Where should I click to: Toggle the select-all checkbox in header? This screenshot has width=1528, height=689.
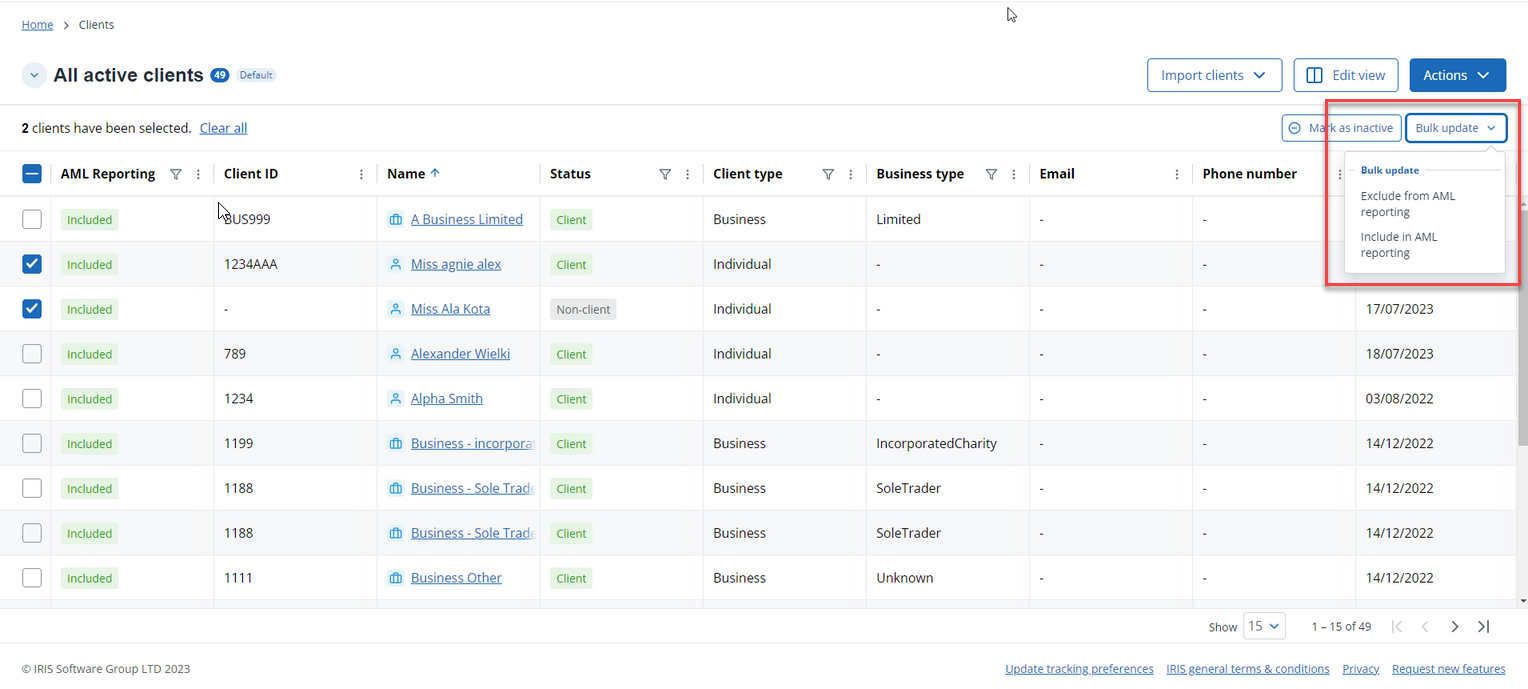(32, 174)
